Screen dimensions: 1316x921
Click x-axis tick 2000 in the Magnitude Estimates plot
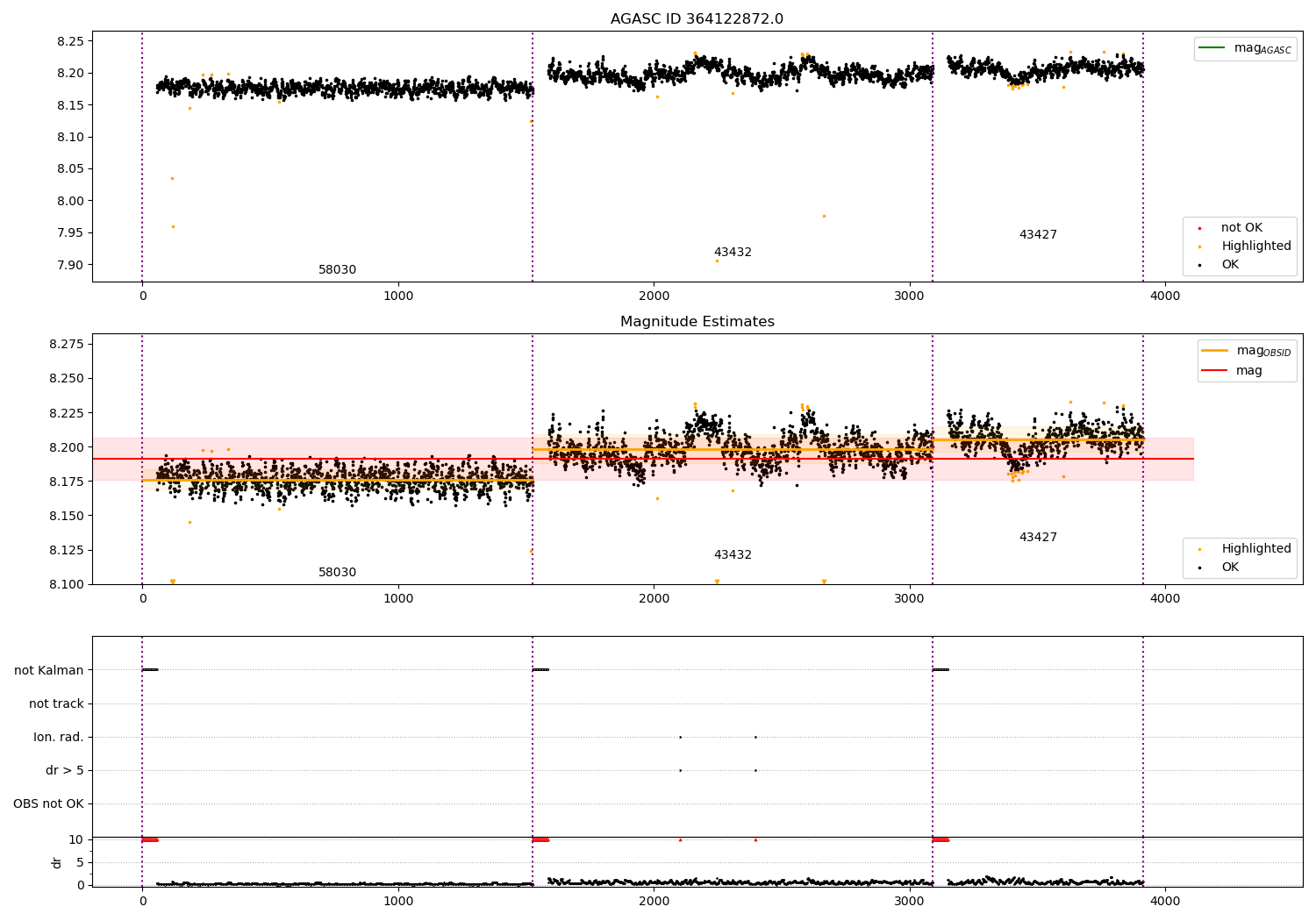[654, 599]
